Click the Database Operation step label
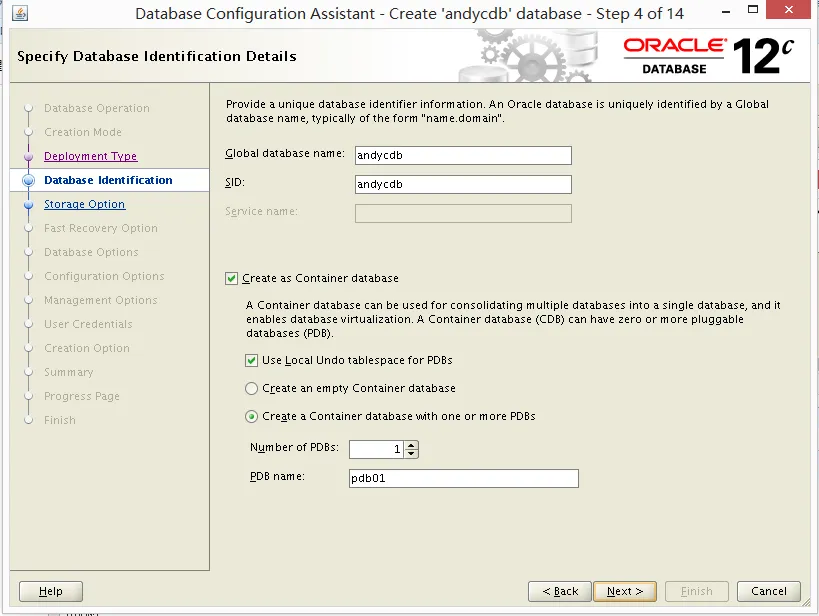This screenshot has height=616, width=819. [x=97, y=108]
